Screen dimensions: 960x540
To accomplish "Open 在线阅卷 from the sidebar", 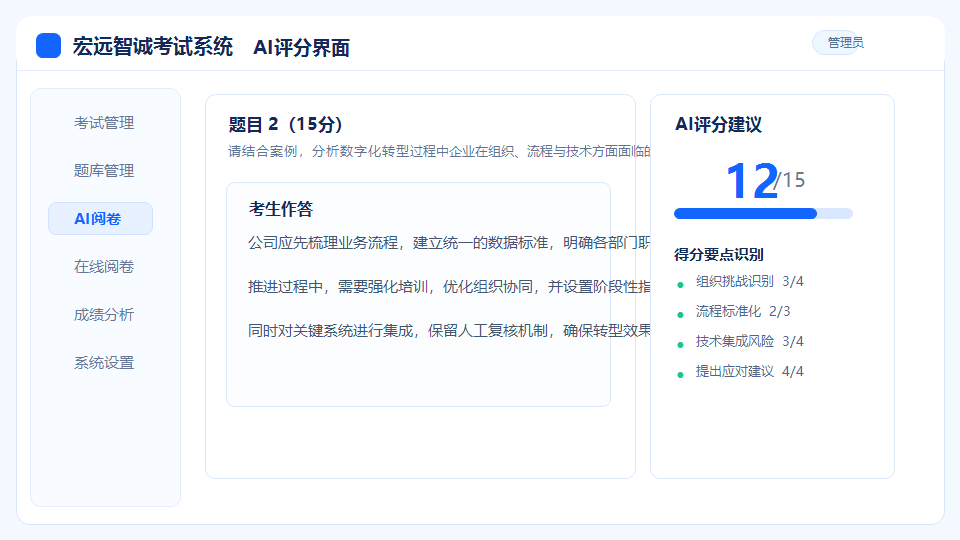I will 104,267.
